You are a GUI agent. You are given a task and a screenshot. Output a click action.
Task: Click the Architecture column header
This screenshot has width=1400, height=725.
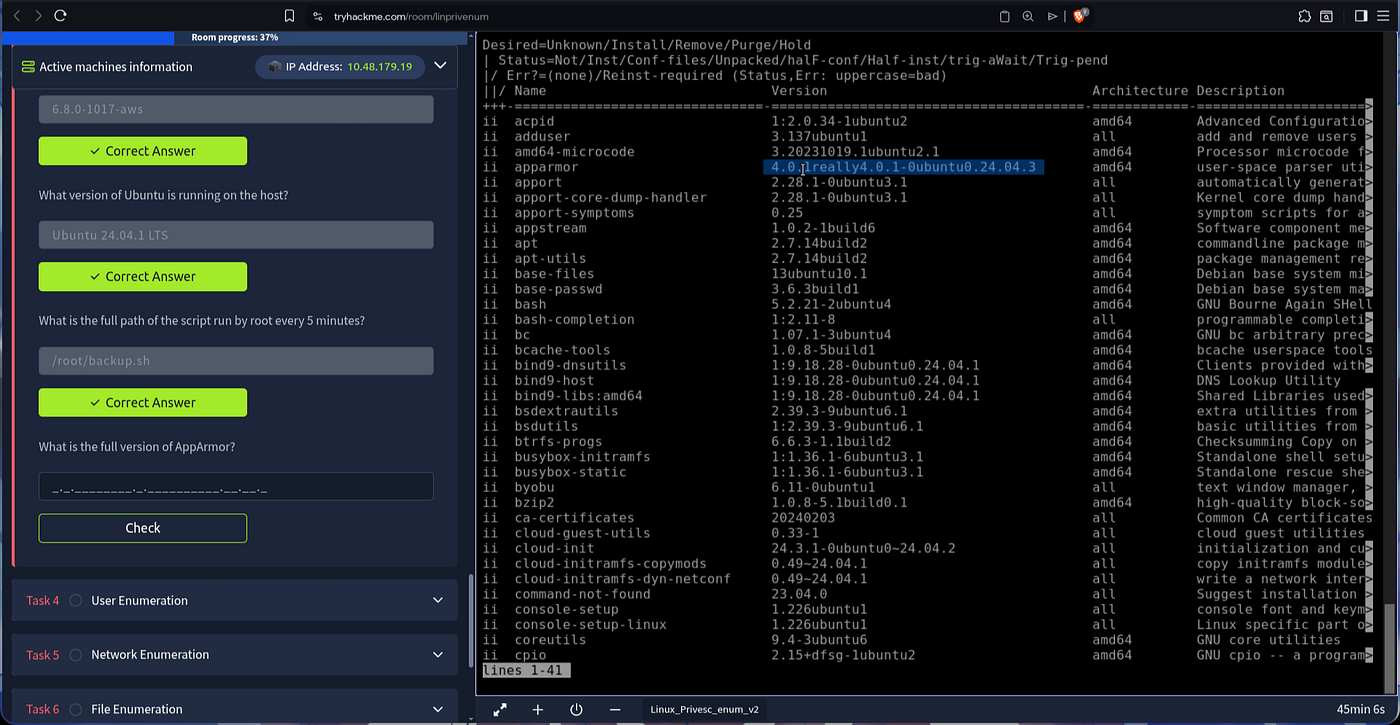[x=1140, y=91]
